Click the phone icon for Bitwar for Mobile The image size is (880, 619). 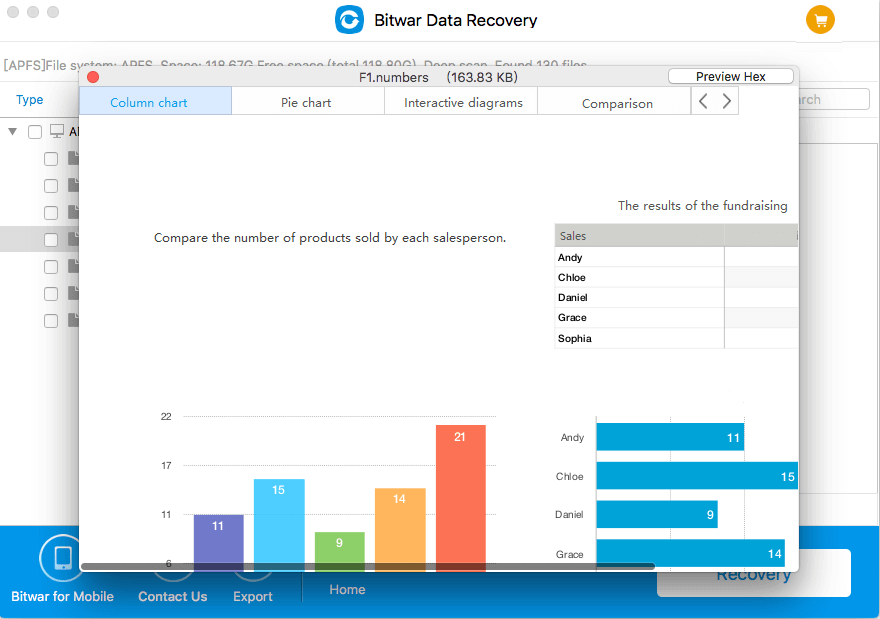(x=62, y=558)
